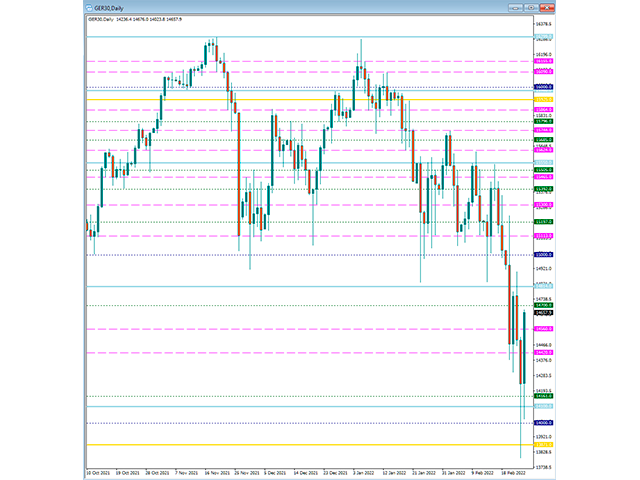The height and width of the screenshot is (480, 640).
Task: Click the magenta 14560.0 level label
Action: (544, 329)
